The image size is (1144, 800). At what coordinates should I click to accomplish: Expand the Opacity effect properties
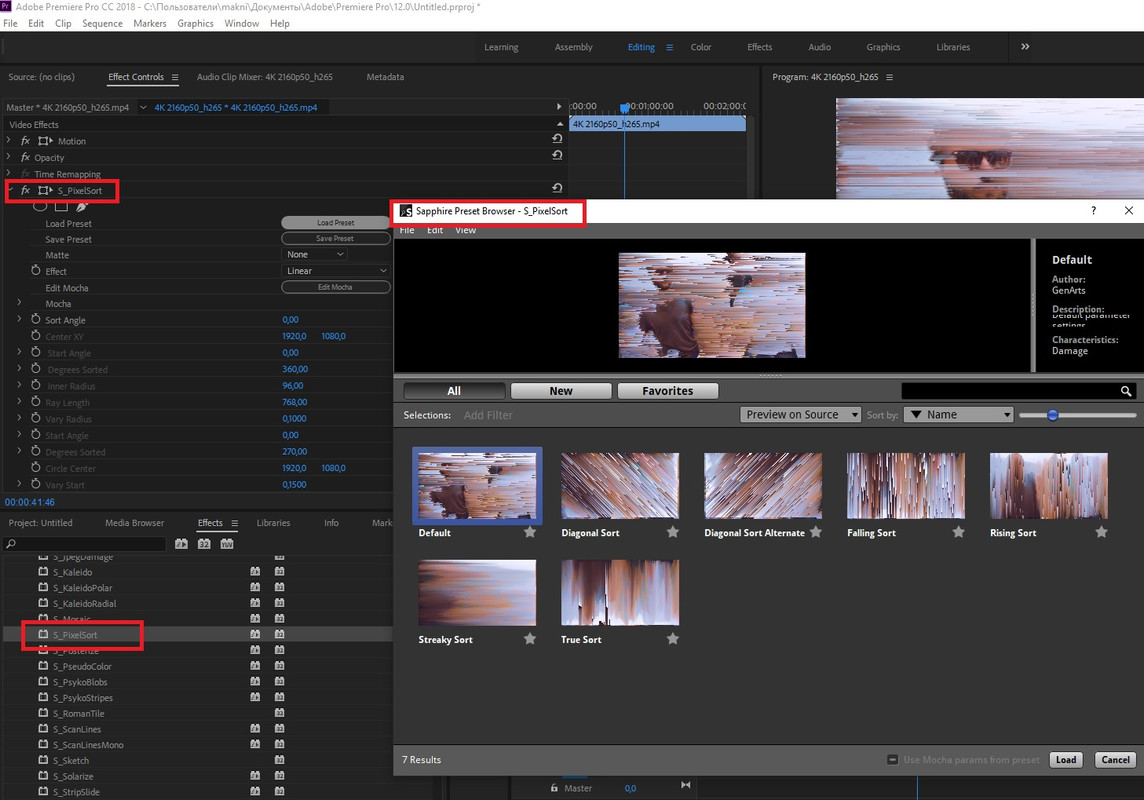coord(9,156)
